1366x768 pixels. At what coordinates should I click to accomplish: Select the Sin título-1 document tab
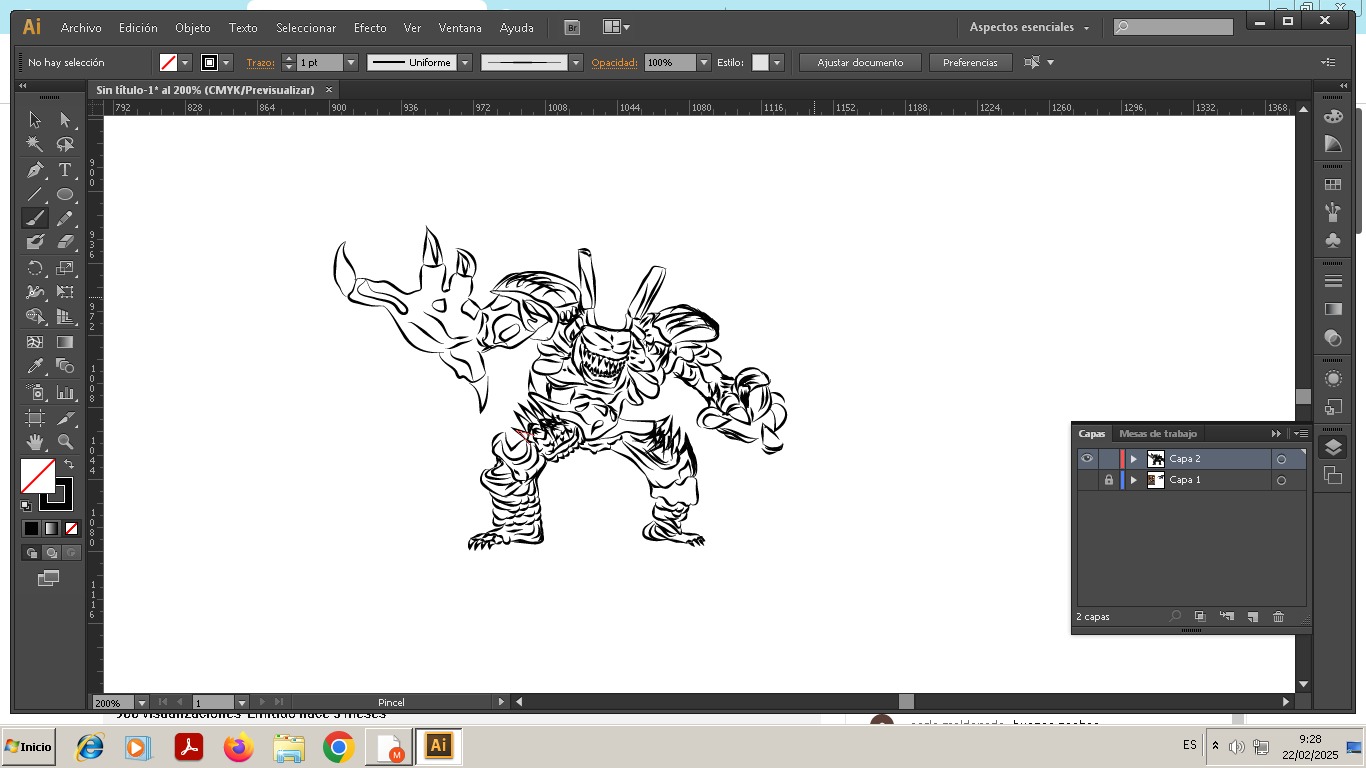205,90
